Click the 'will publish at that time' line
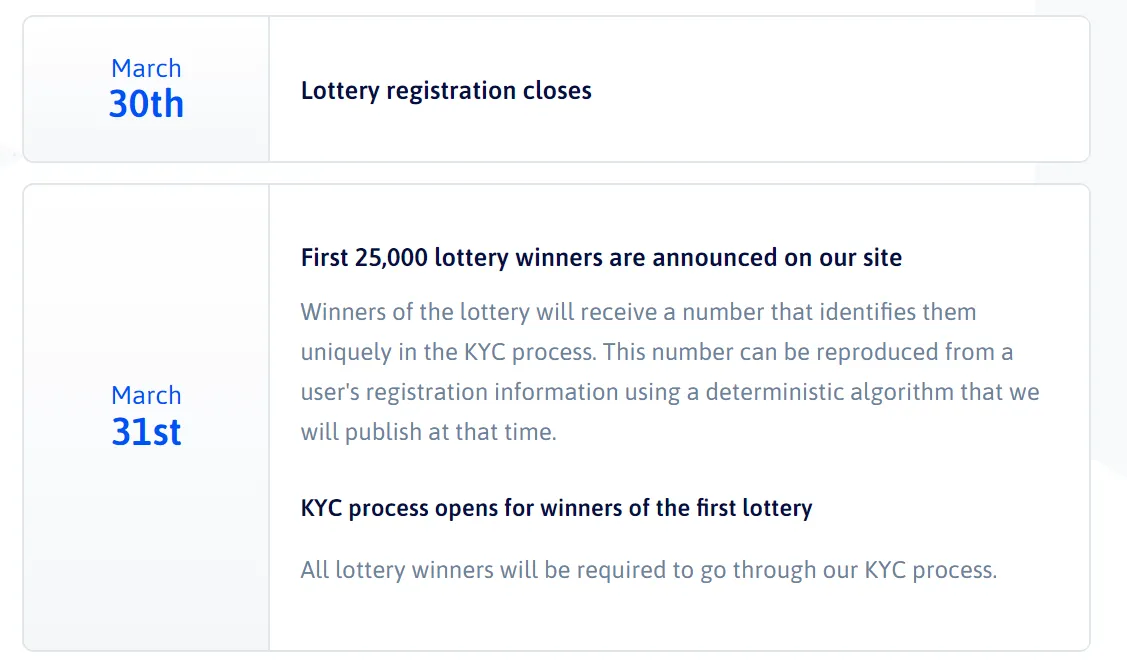The width and height of the screenshot is (1127, 666). [428, 432]
